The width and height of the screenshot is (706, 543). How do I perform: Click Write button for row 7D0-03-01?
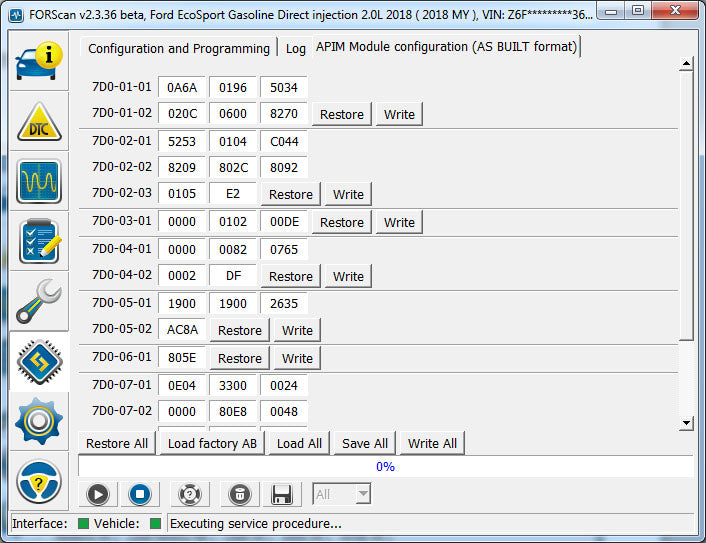(399, 222)
